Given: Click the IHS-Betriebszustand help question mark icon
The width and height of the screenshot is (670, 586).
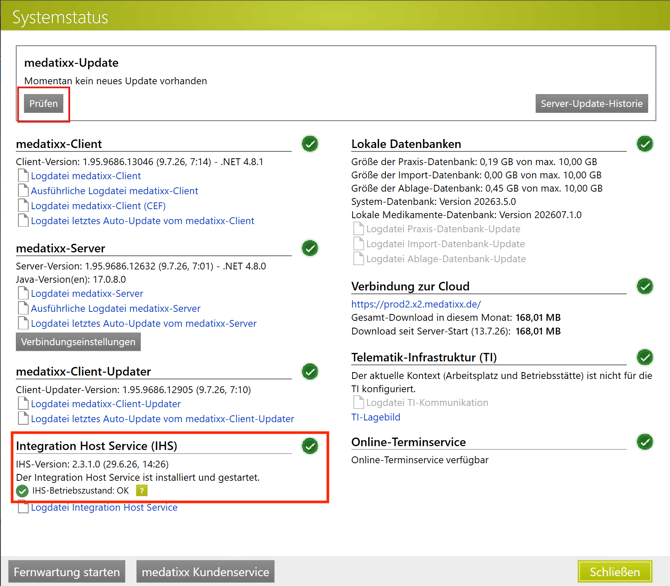Looking at the screenshot, I should click(141, 491).
